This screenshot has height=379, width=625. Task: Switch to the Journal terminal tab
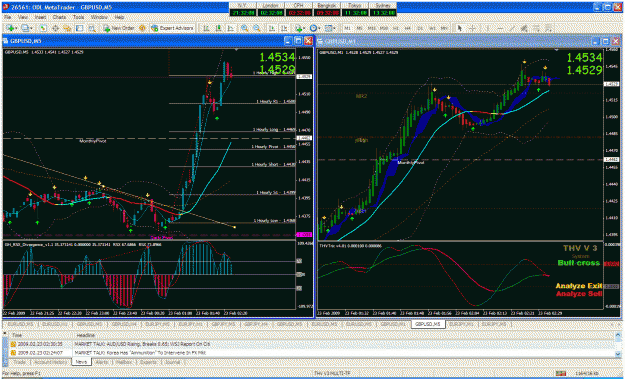tap(172, 362)
